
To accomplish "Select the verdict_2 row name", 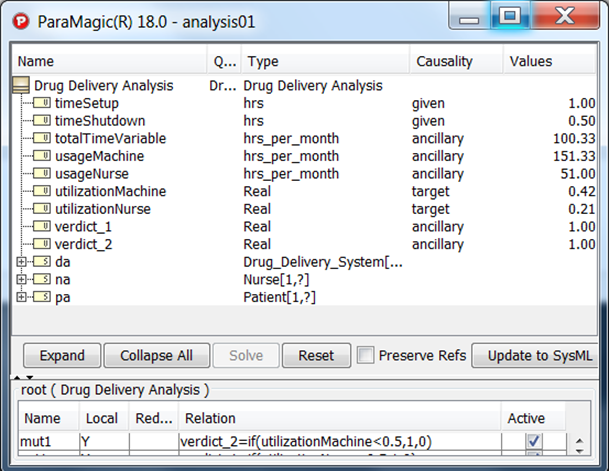I will coord(84,244).
